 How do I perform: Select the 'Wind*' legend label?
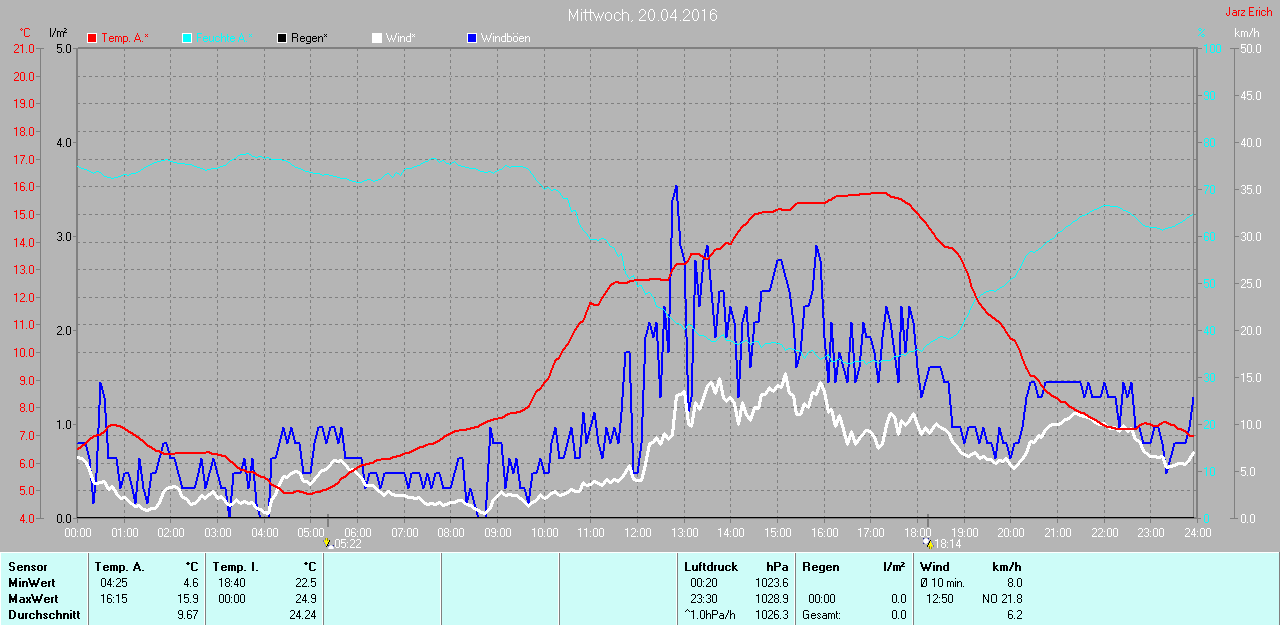(x=401, y=38)
